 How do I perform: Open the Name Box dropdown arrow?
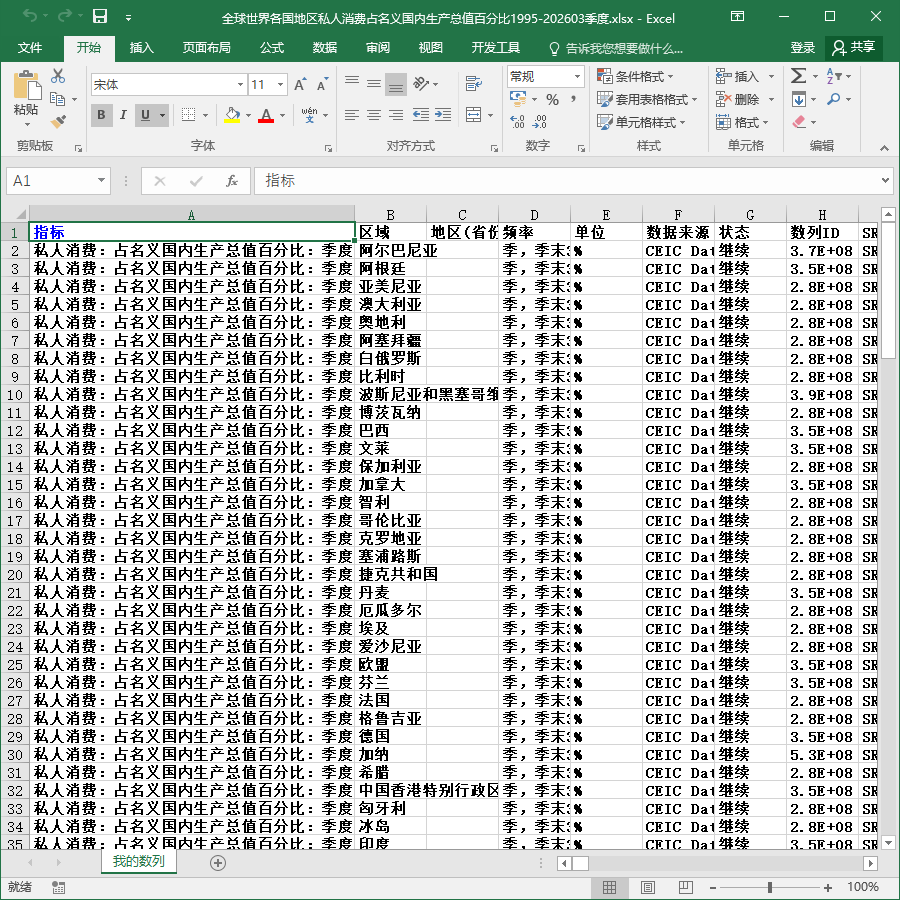click(x=101, y=181)
